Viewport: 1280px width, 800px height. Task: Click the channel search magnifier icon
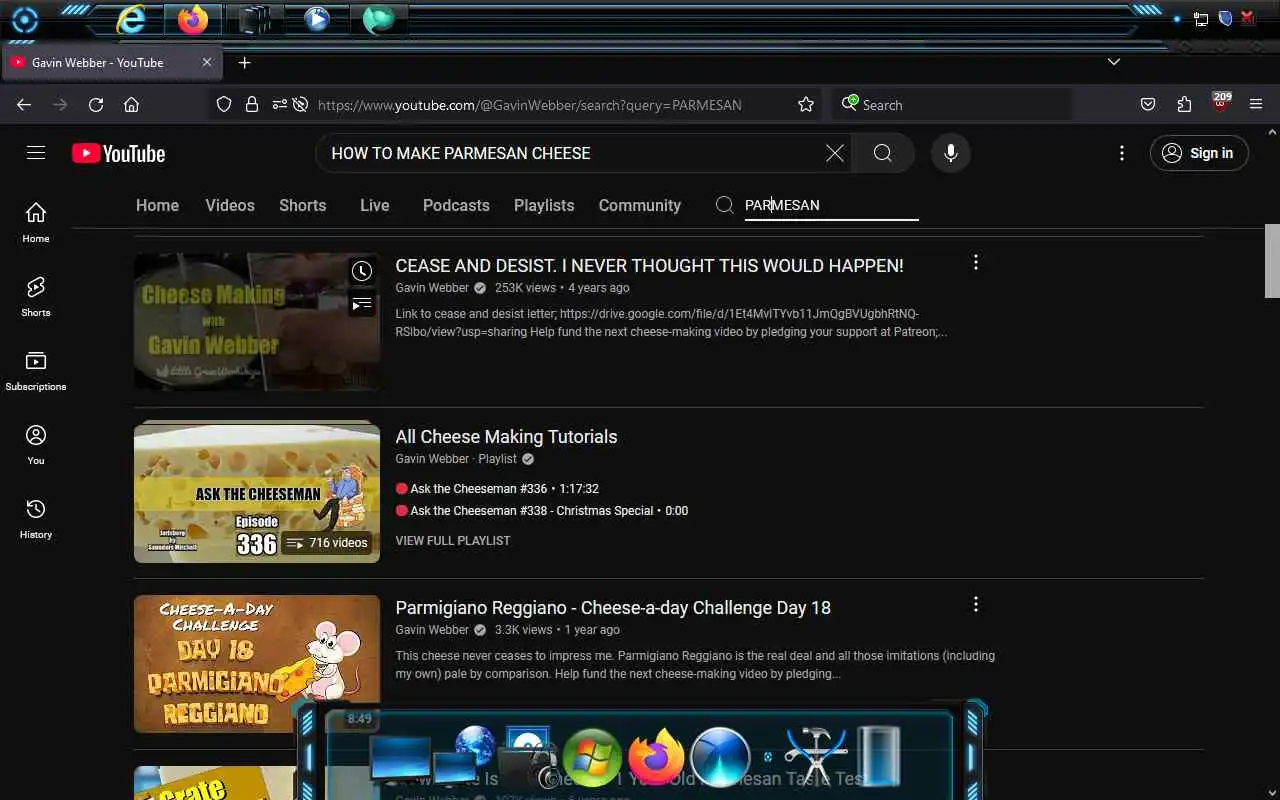[725, 205]
